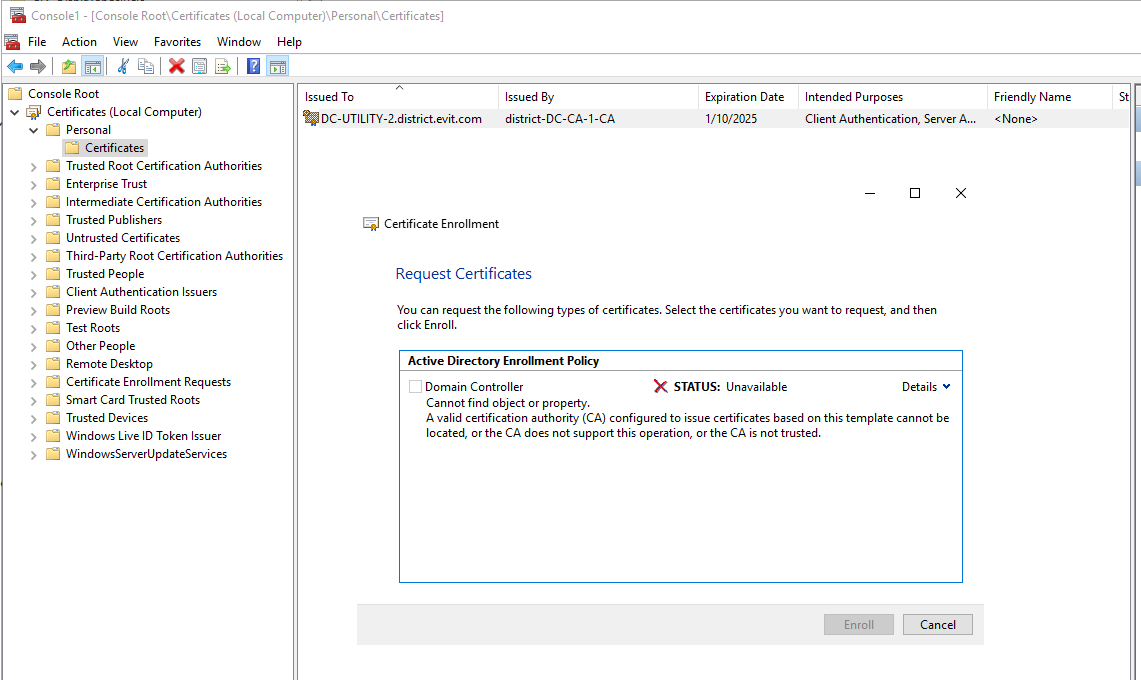Select the DC-UTILITY-2.district.evit.com certificate row

716,119
